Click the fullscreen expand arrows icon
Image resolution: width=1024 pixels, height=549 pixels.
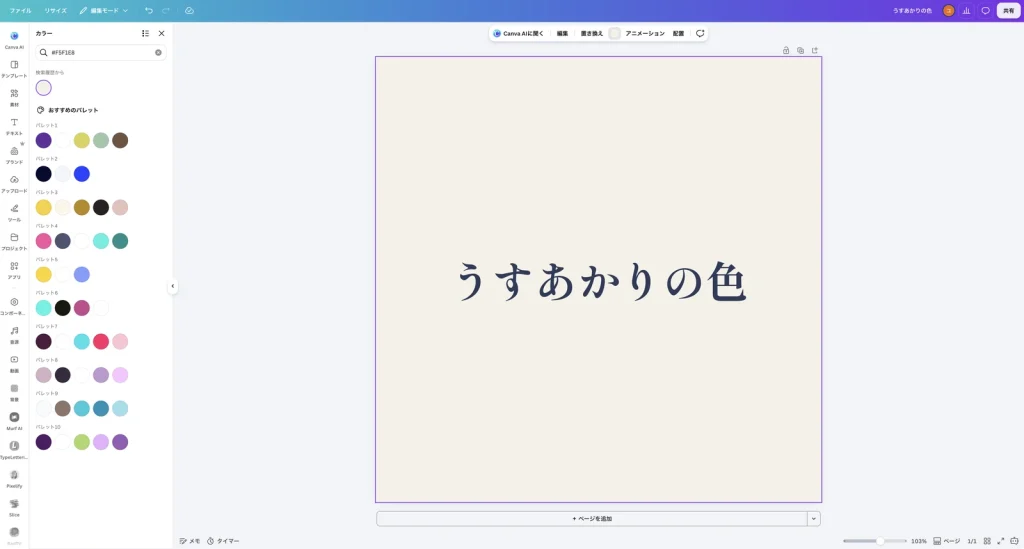pos(1000,541)
